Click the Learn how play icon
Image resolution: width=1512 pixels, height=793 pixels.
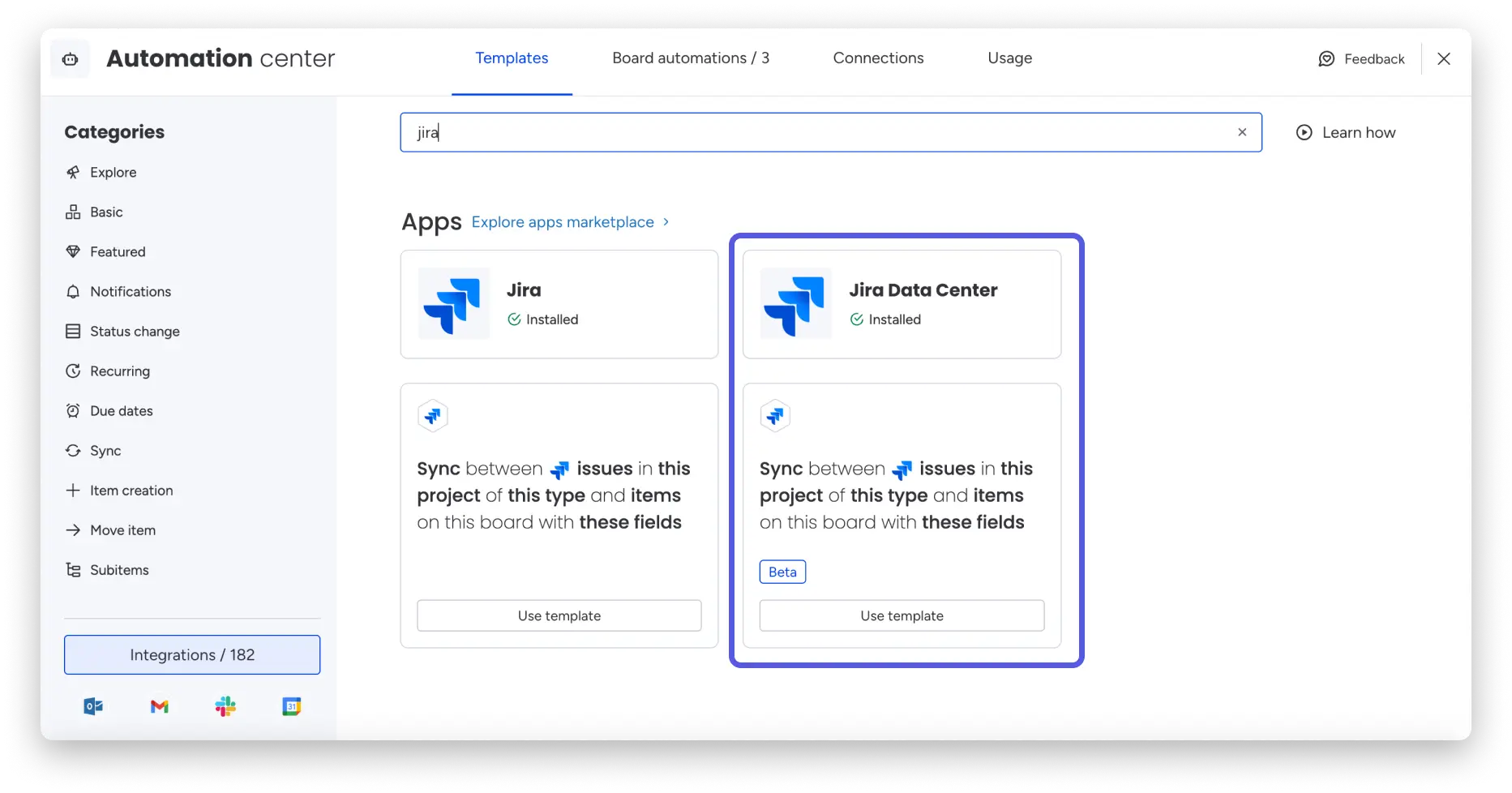click(x=1304, y=132)
